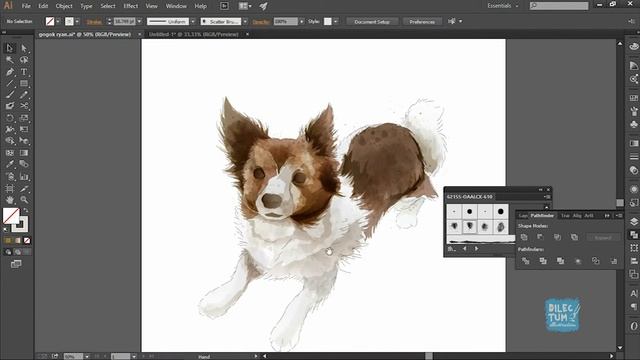Viewport: 640px width, 360px height.
Task: Click the Expand button in Pathfinder
Action: click(603, 238)
